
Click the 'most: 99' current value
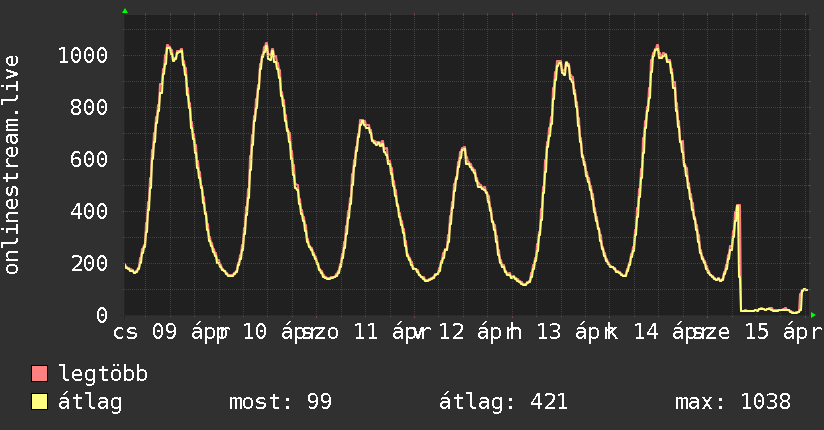tap(281, 402)
